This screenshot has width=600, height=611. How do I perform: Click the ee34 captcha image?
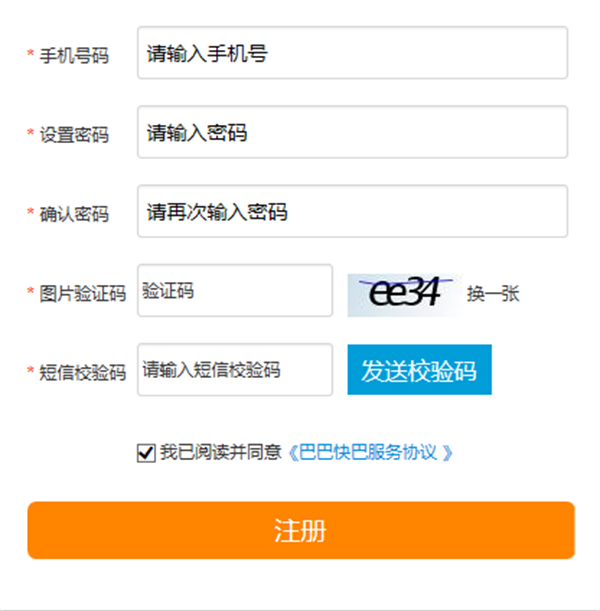point(403,294)
